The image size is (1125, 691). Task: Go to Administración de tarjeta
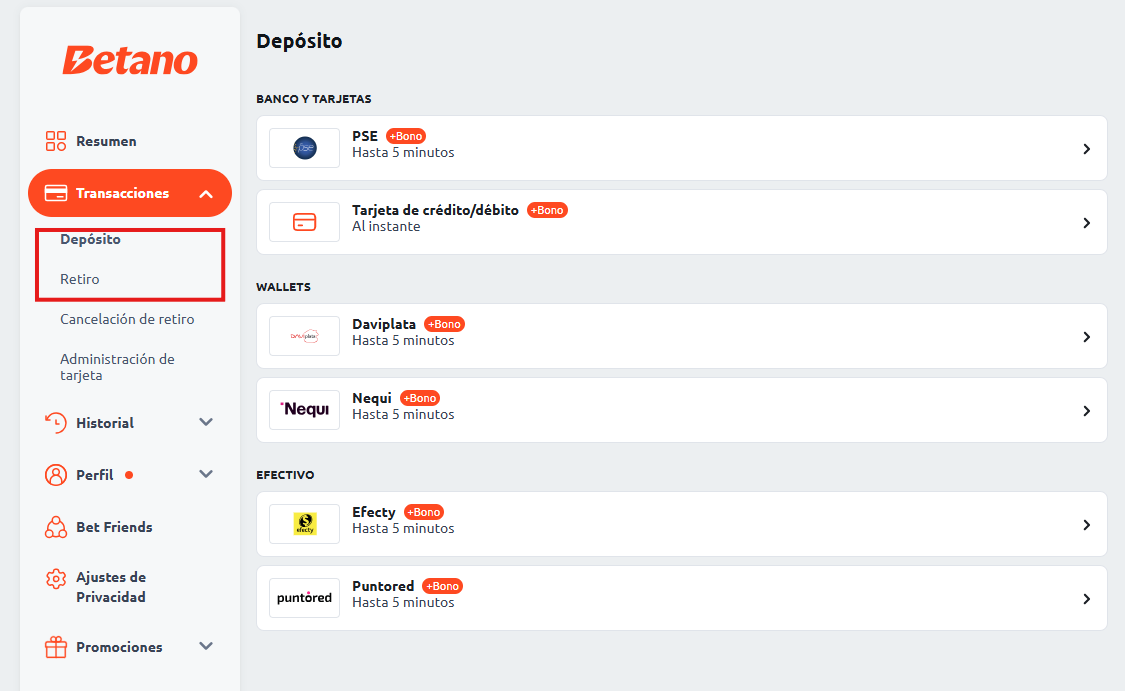click(x=117, y=367)
